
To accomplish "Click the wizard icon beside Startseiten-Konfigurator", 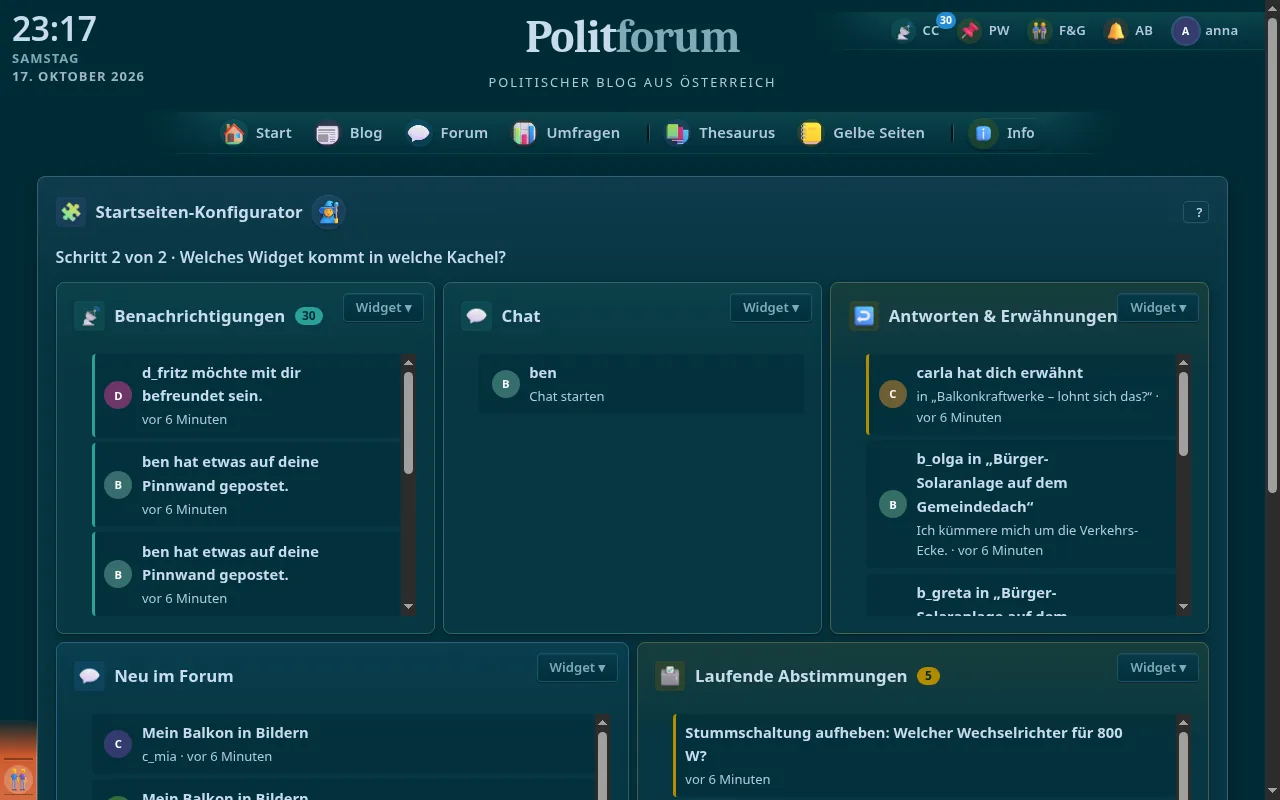I will pyautogui.click(x=328, y=212).
